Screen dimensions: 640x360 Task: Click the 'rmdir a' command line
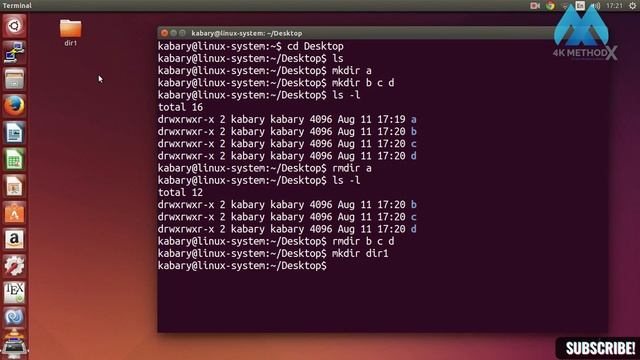click(x=264, y=168)
